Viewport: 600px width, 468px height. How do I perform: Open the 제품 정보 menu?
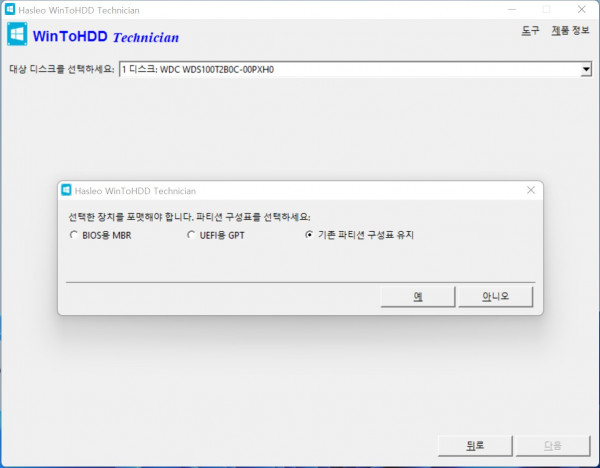tap(570, 31)
